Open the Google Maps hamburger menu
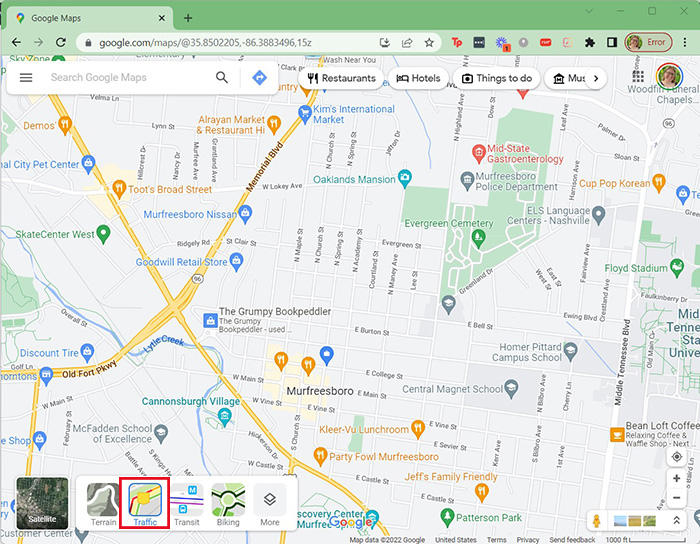 pos(26,78)
